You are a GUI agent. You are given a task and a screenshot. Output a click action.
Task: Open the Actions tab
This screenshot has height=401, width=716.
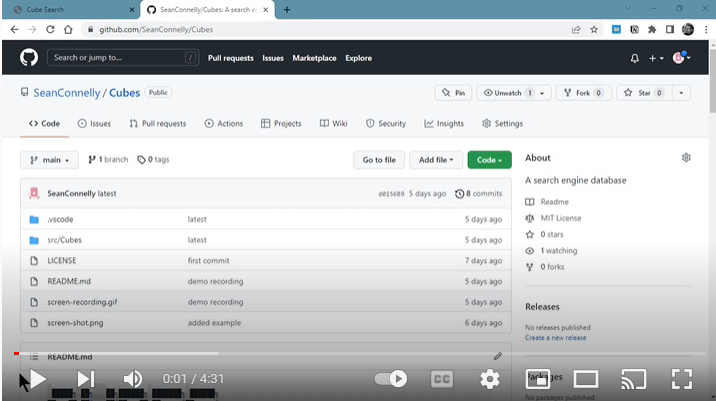pos(224,123)
